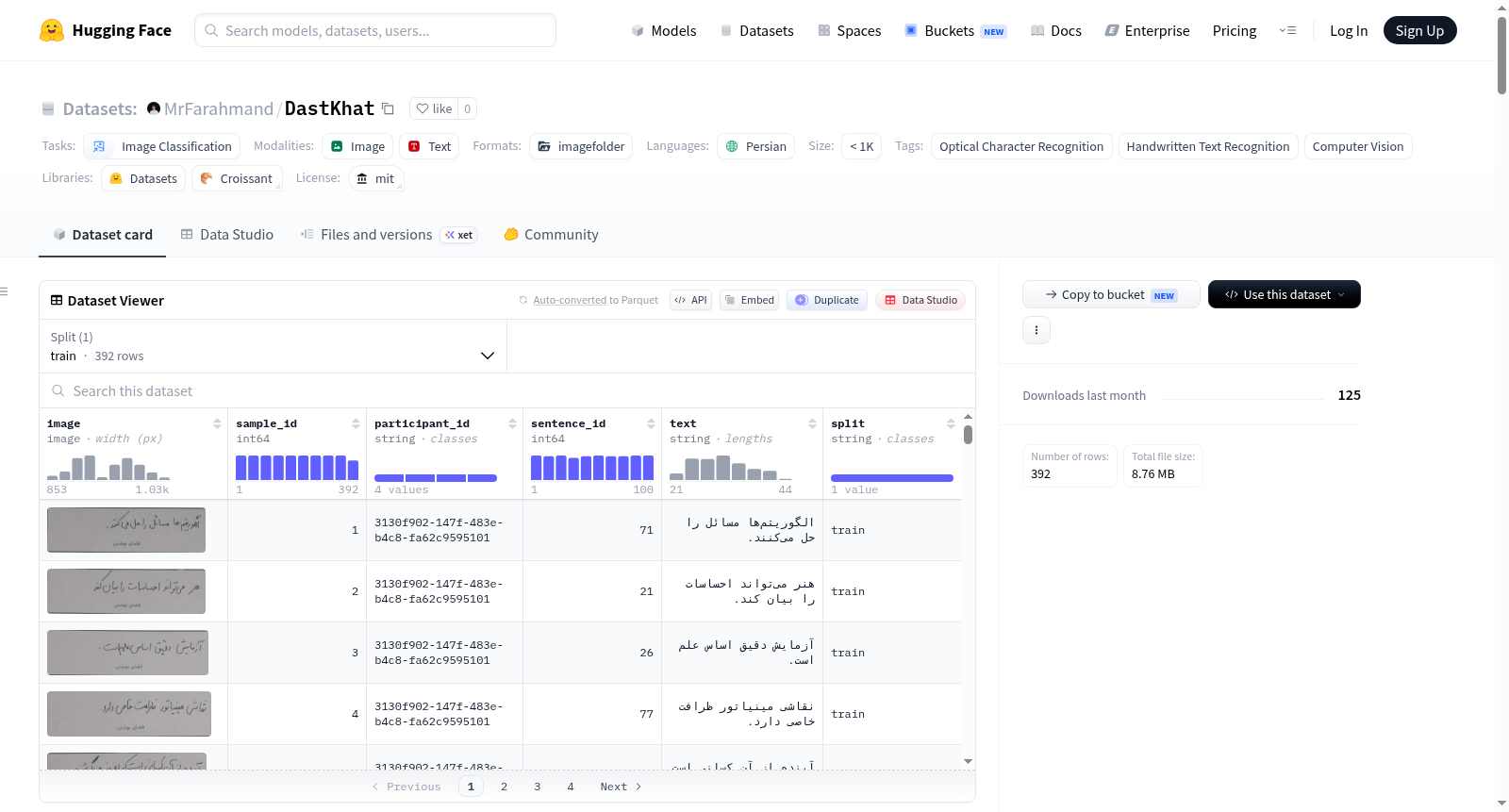Select the Croissant library tag

(237, 178)
